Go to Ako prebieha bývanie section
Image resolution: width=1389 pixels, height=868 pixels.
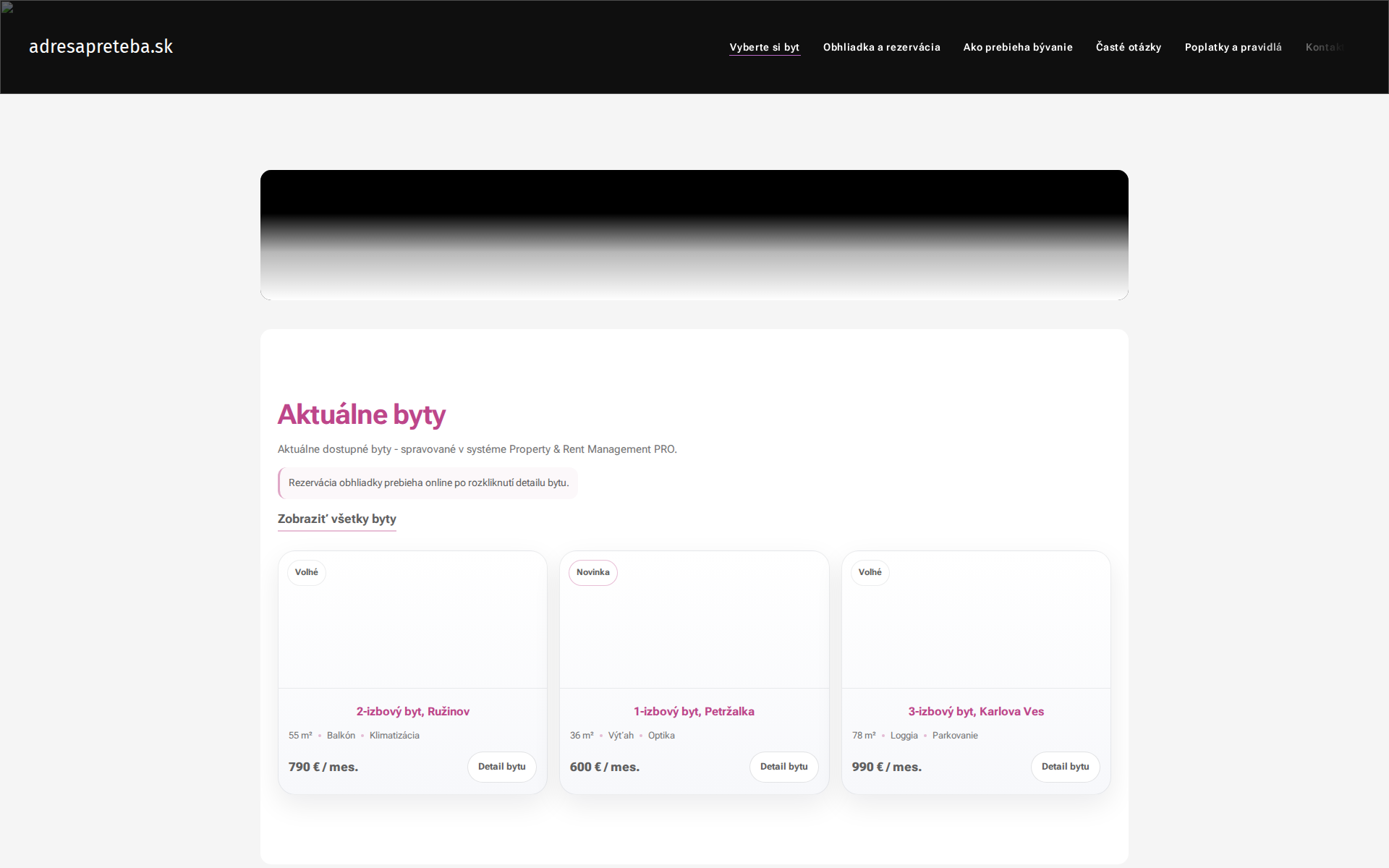pos(1018,47)
